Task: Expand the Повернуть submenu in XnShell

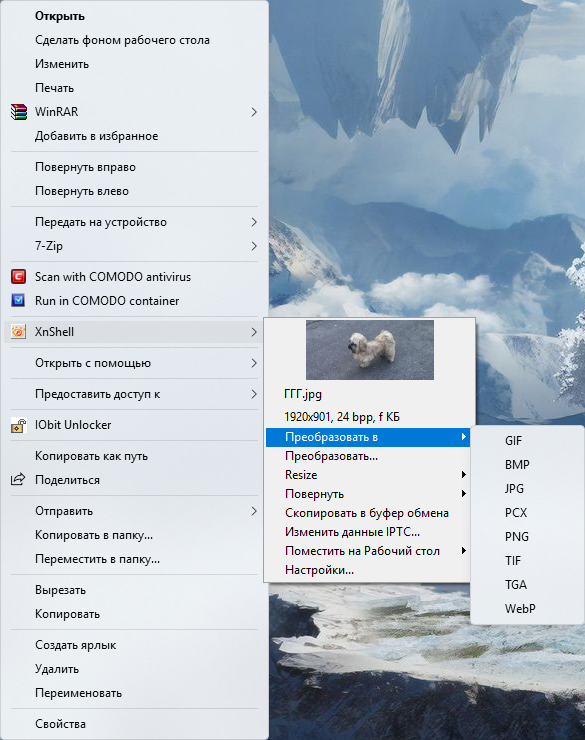Action: 464,494
